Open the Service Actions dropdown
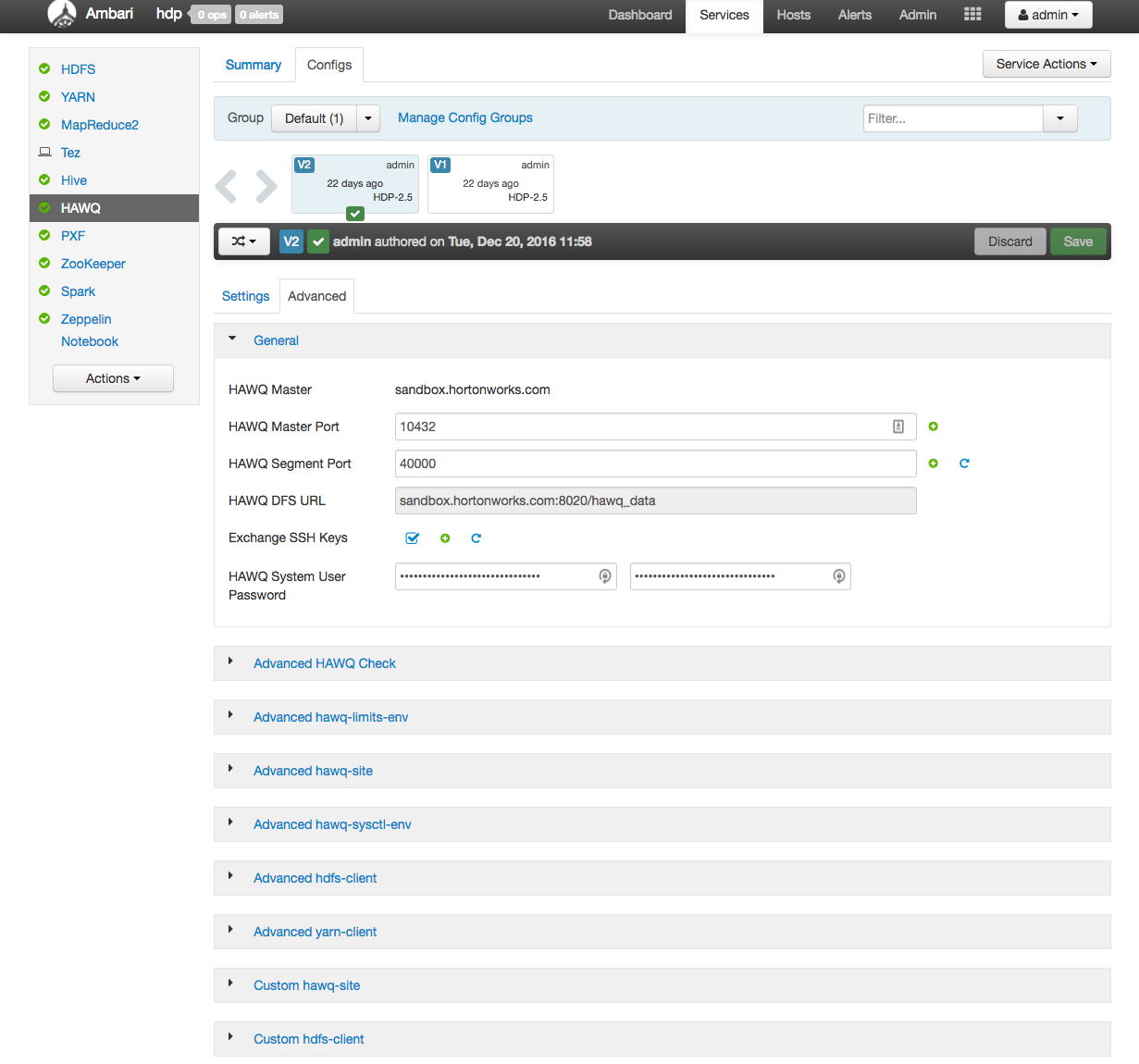The width and height of the screenshot is (1139, 1064). 1046,64
